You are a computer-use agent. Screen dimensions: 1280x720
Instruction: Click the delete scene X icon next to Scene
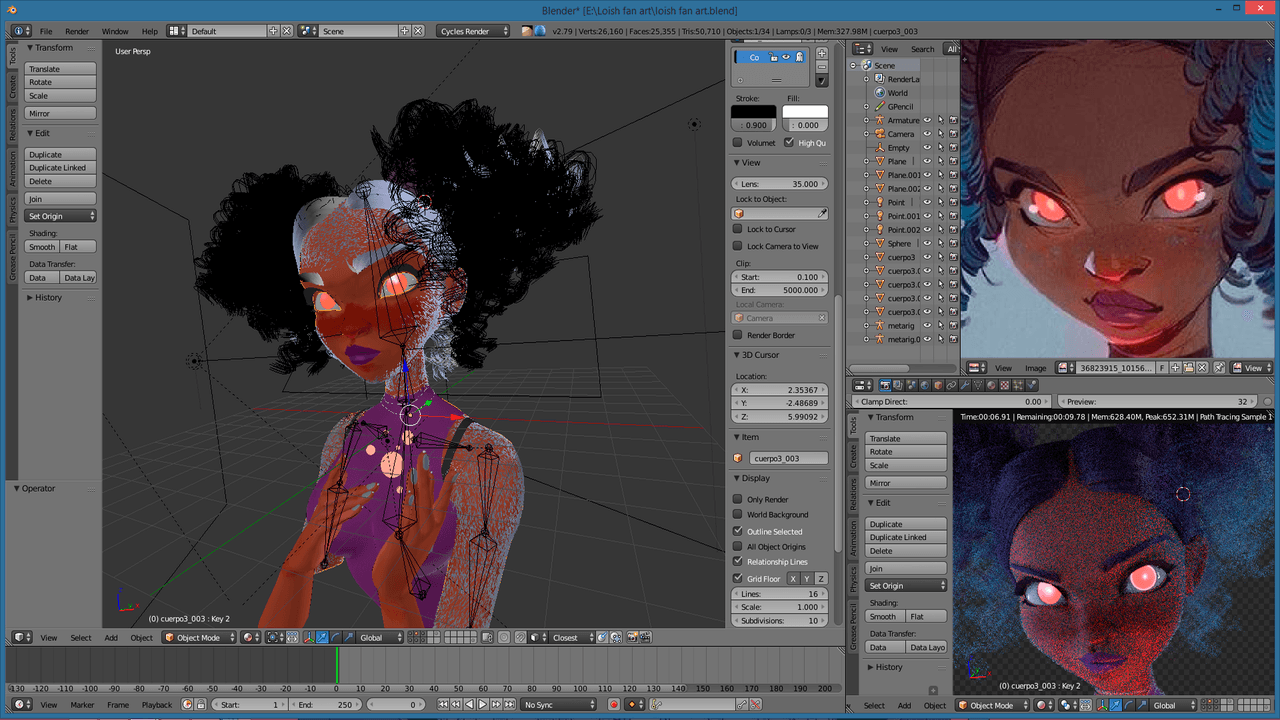pyautogui.click(x=419, y=31)
